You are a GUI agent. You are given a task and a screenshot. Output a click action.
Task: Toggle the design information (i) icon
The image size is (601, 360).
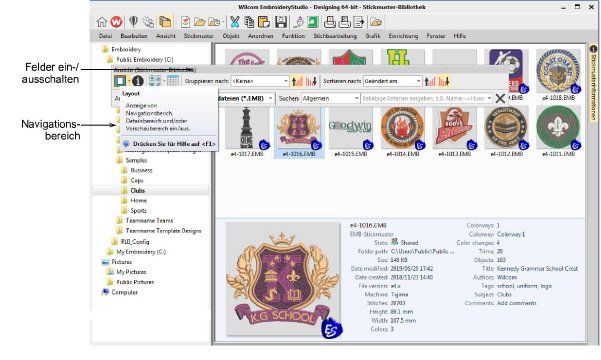click(x=138, y=81)
